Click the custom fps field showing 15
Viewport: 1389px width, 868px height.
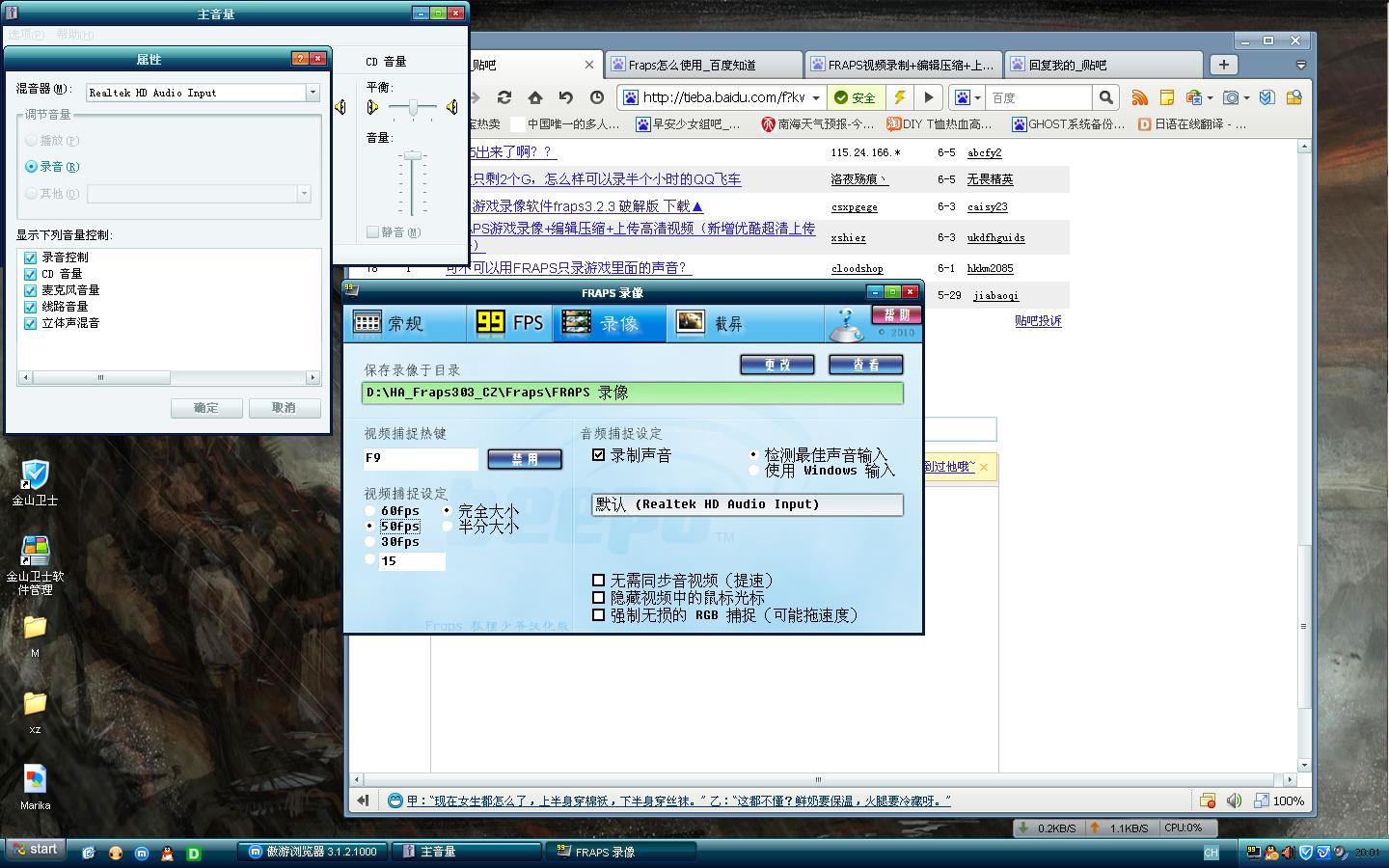412,560
